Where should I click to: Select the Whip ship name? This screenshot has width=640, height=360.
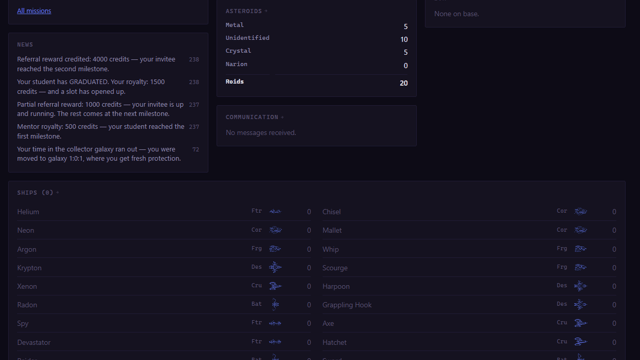(330, 249)
